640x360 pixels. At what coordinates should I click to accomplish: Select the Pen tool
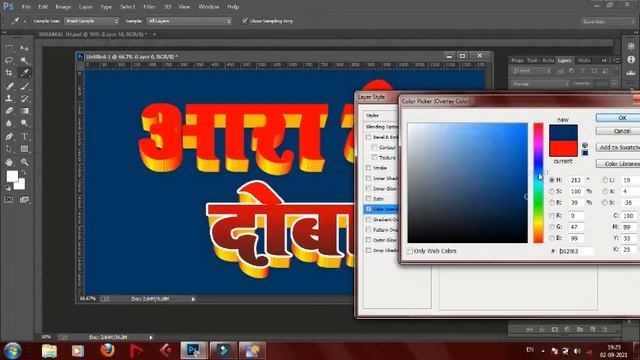[x=9, y=136]
